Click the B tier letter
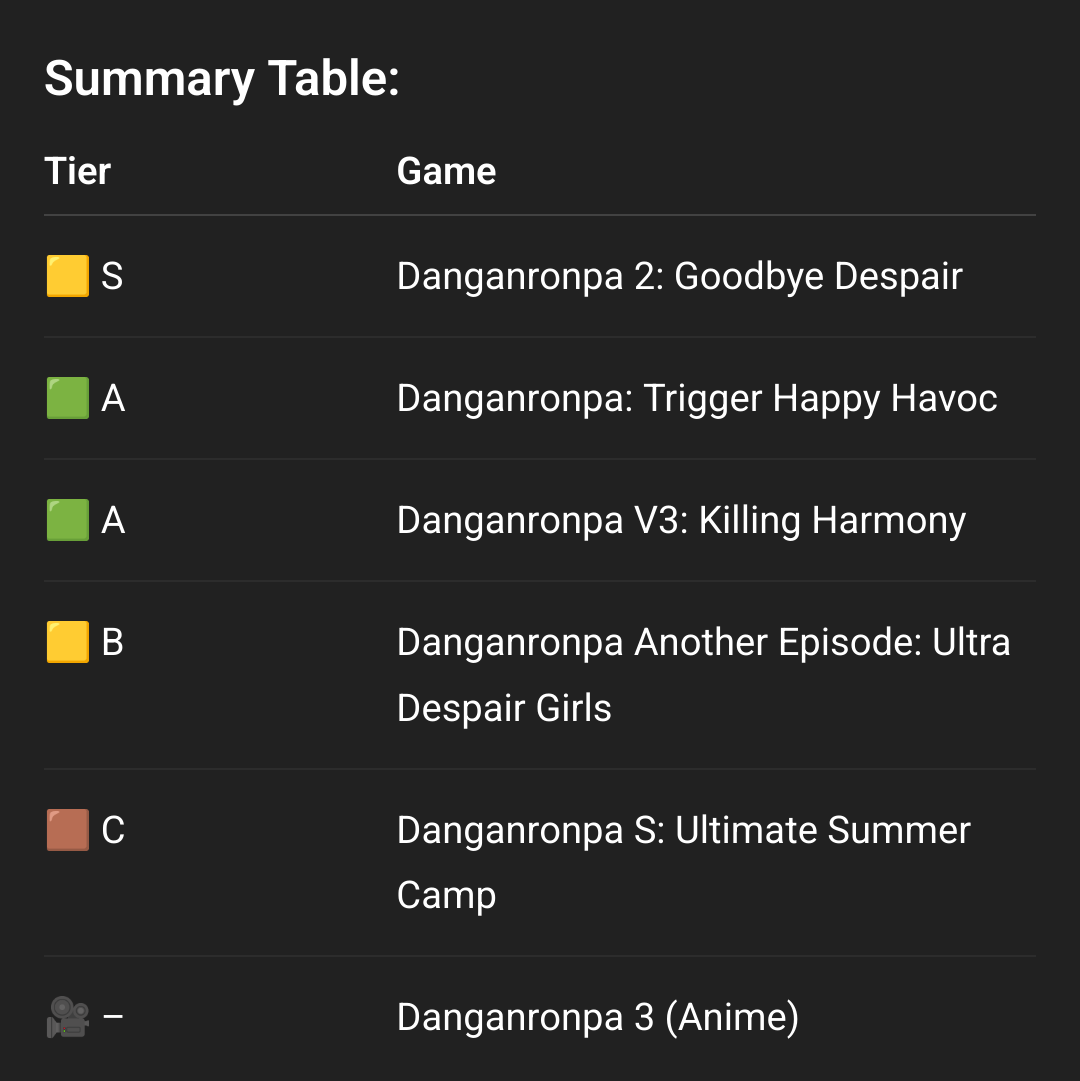1080x1081 pixels. click(112, 643)
